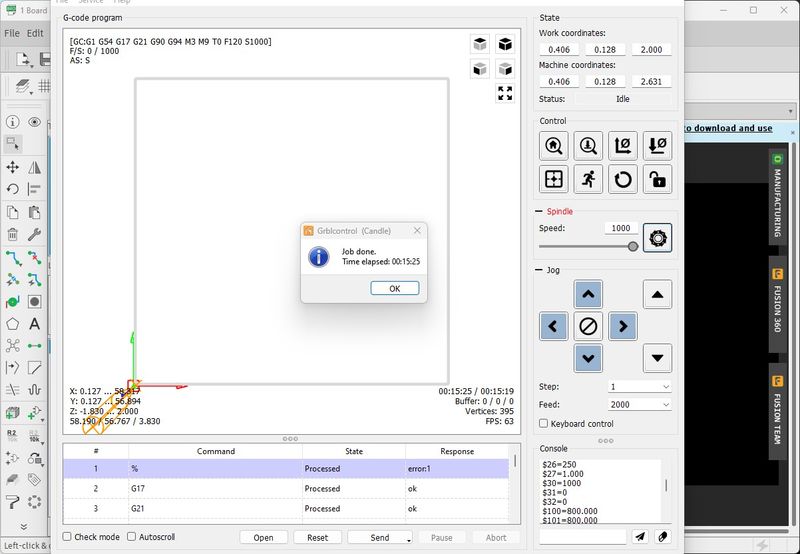Click the Zero XY control button
Screen dimensions: 800x554
tap(622, 146)
